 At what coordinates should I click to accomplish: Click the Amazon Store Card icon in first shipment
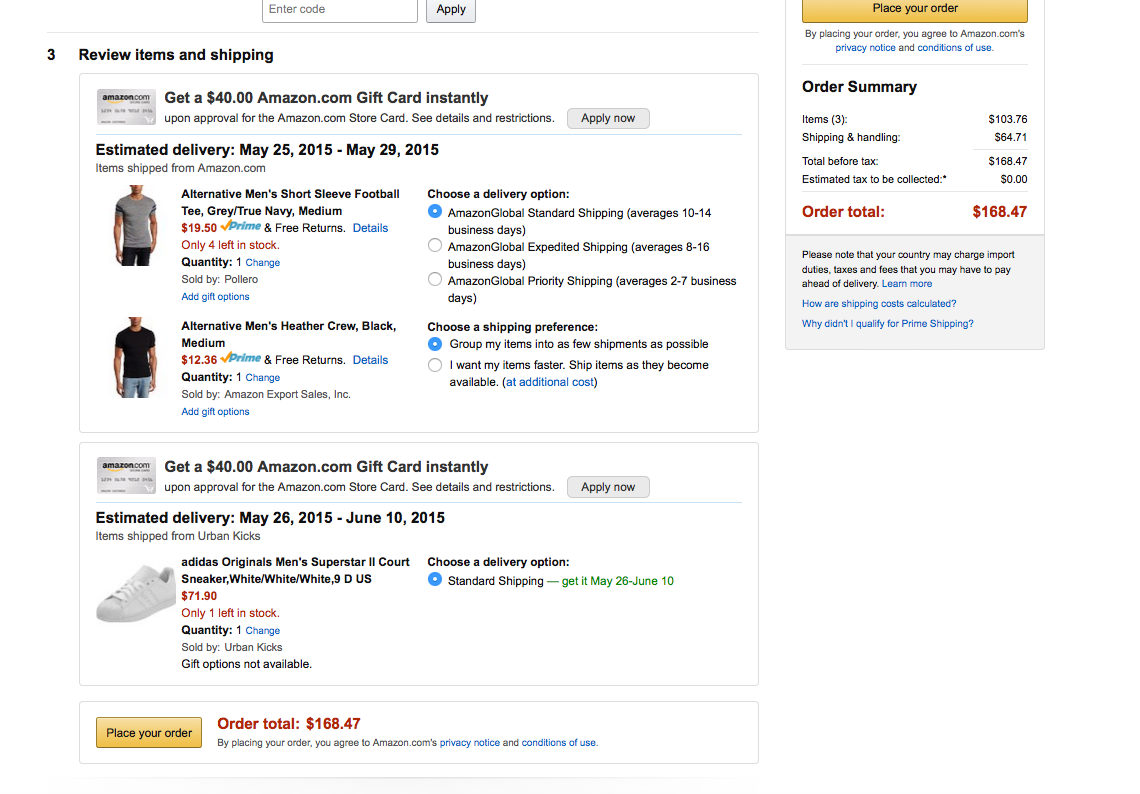(126, 107)
